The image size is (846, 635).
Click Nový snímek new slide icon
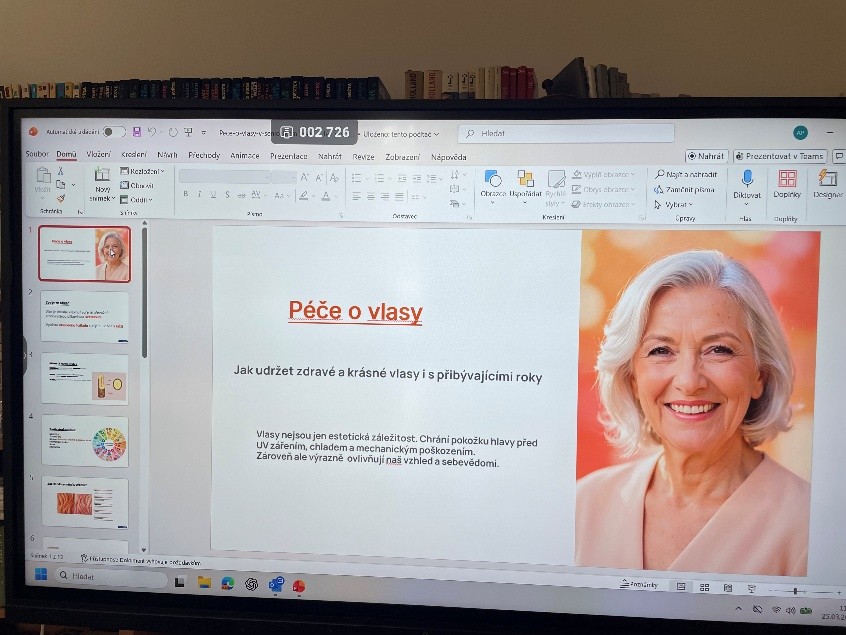coord(102,180)
